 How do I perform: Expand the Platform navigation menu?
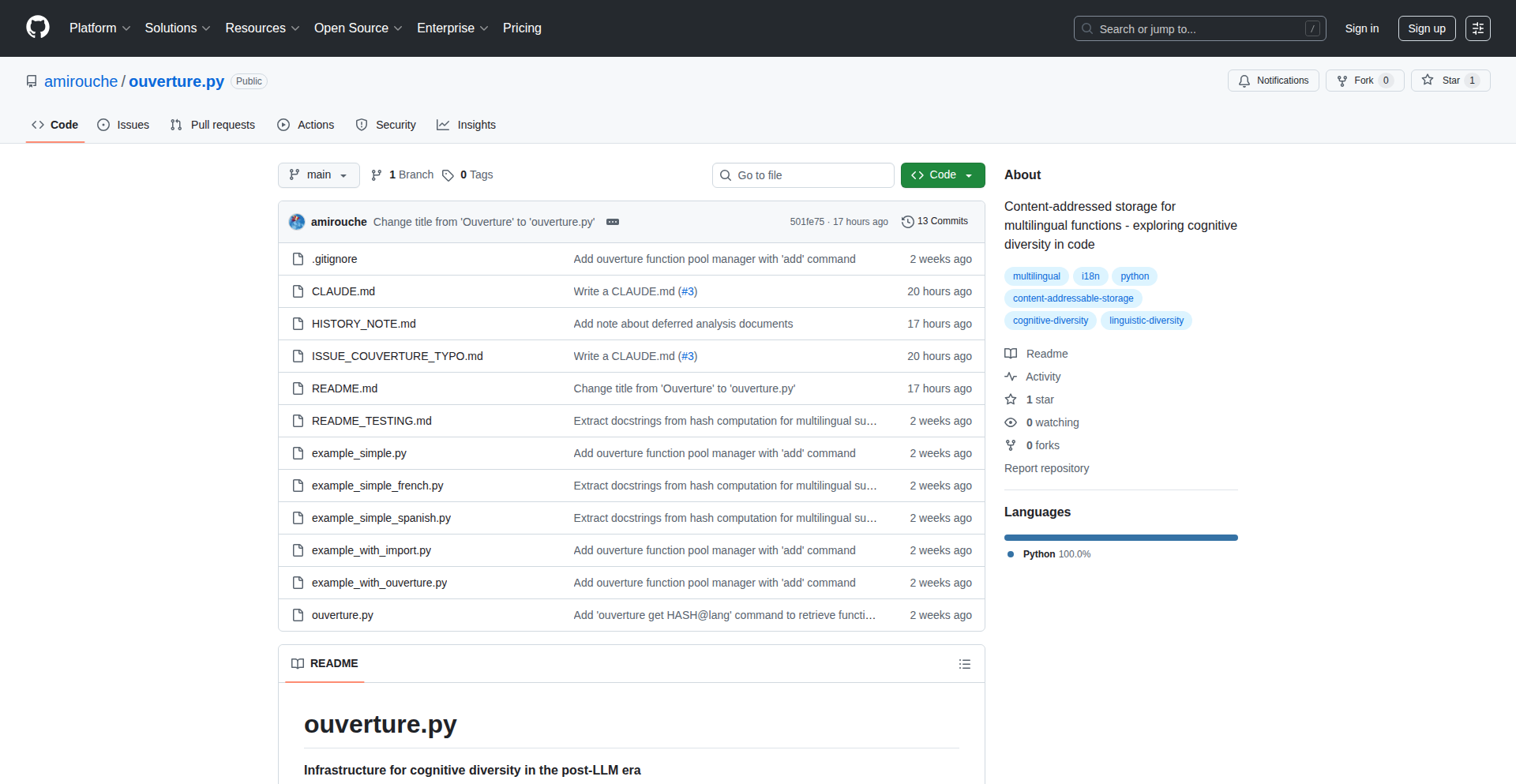(x=99, y=28)
